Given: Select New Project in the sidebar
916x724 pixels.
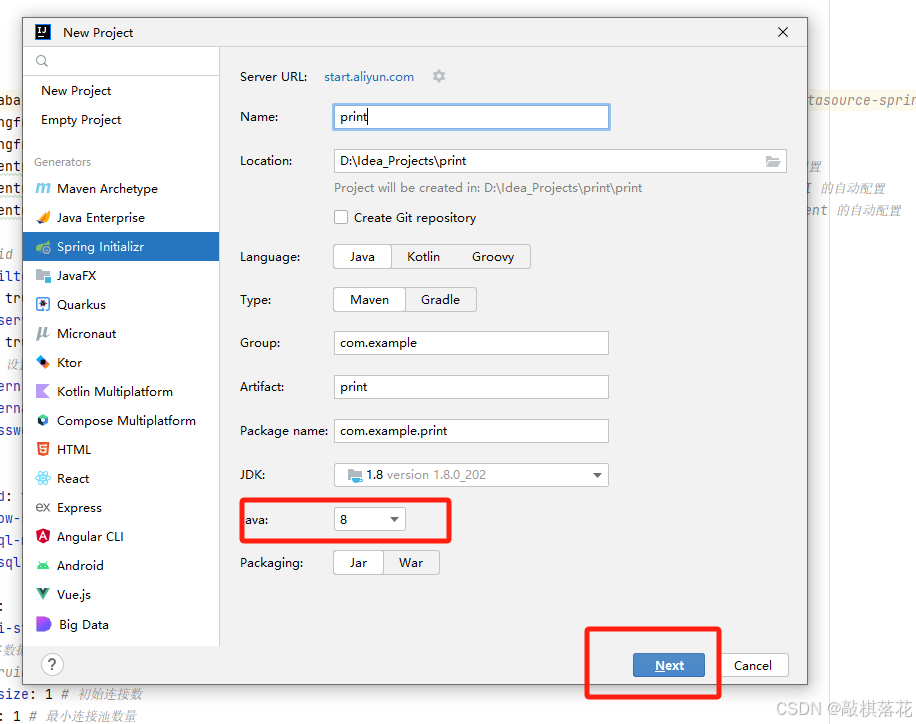Looking at the screenshot, I should coord(75,90).
